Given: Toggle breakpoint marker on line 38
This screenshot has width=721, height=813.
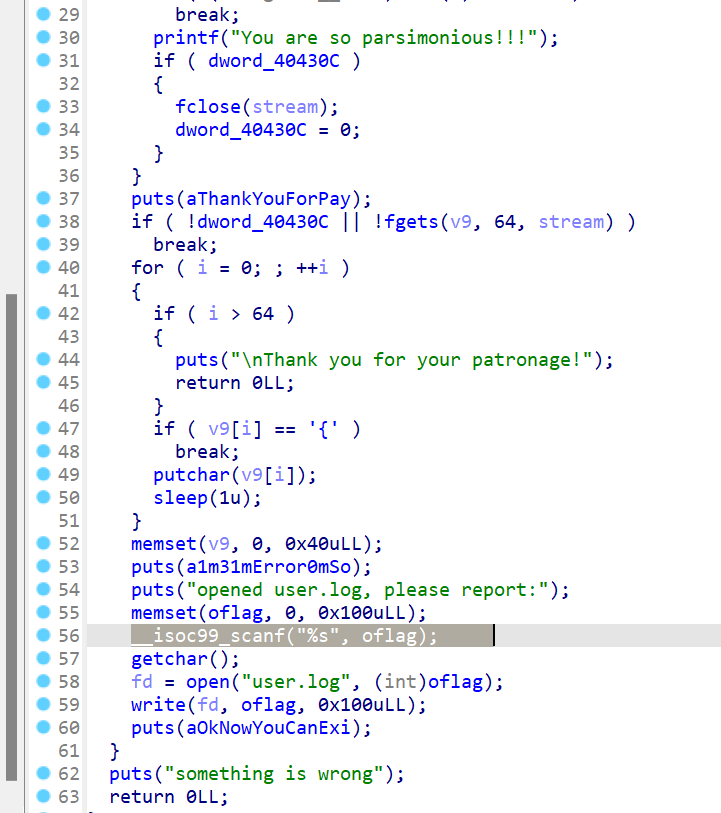Looking at the screenshot, I should (x=42, y=222).
